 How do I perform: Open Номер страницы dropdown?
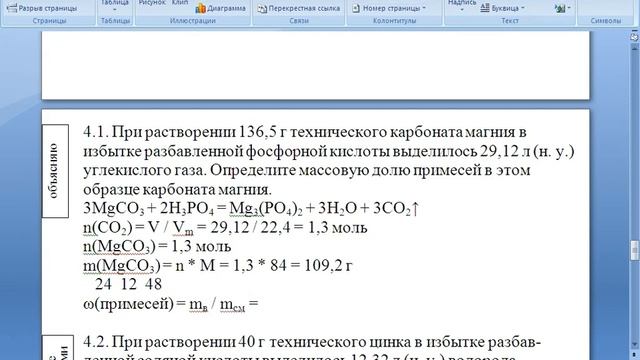click(x=389, y=8)
